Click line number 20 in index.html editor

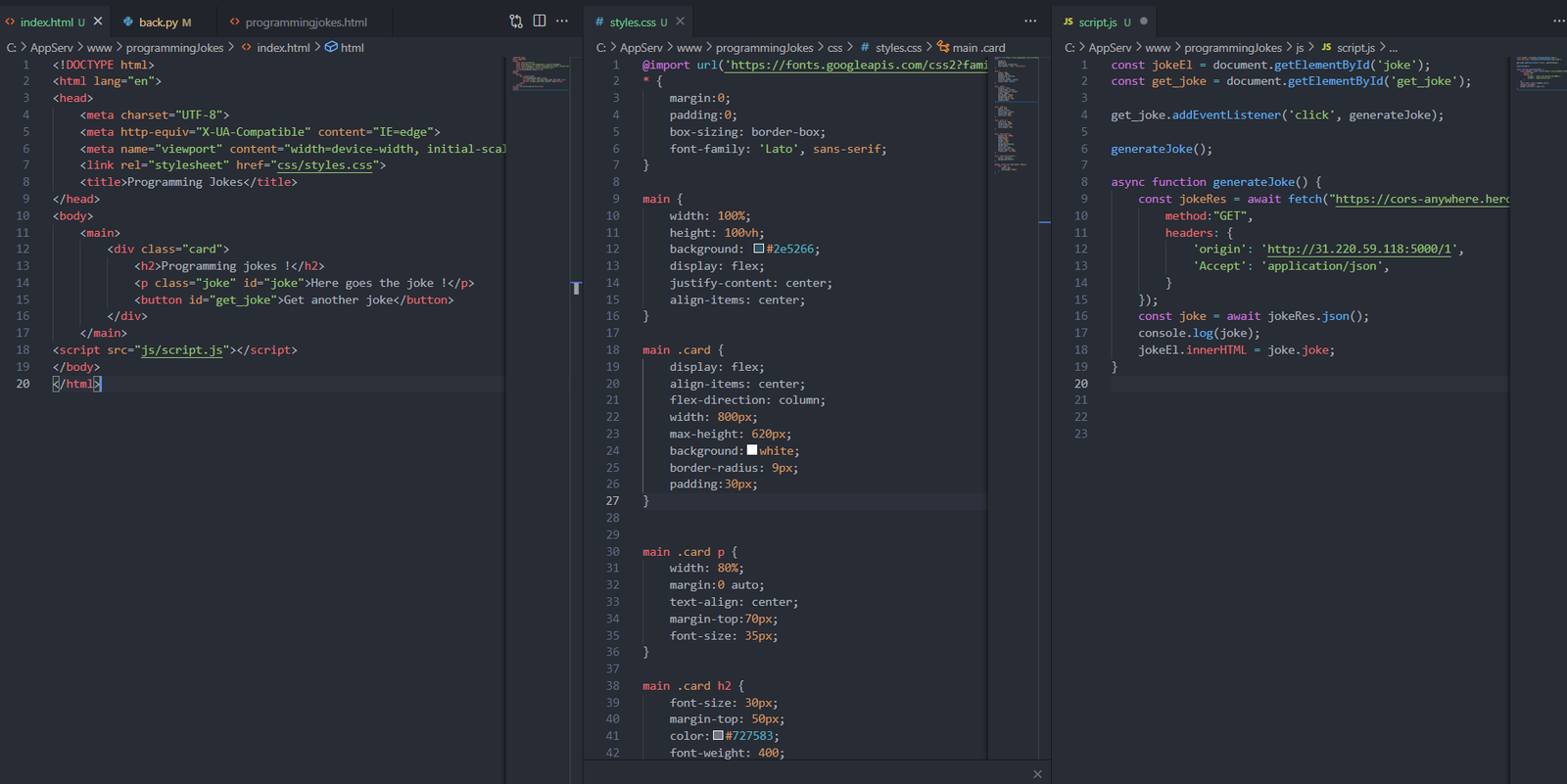tap(23, 384)
